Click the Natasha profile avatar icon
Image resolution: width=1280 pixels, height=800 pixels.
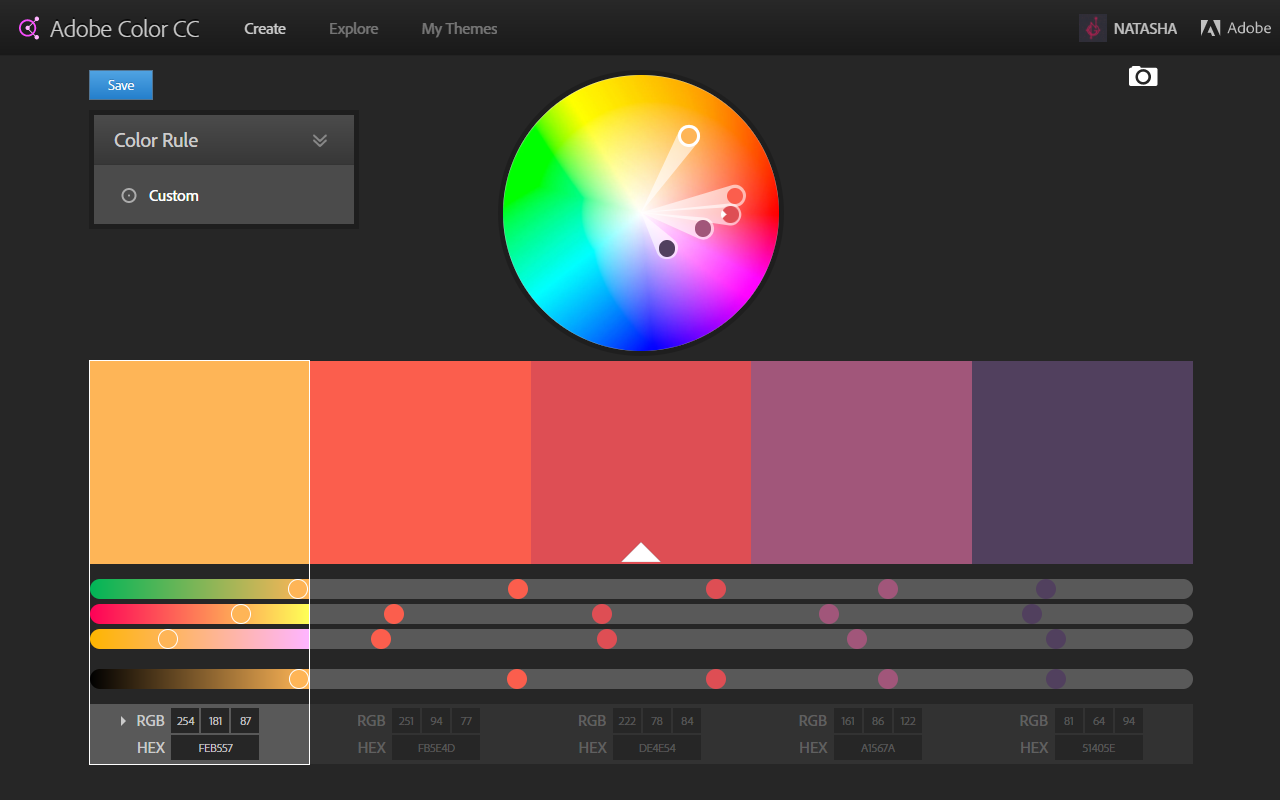pos(1093,28)
